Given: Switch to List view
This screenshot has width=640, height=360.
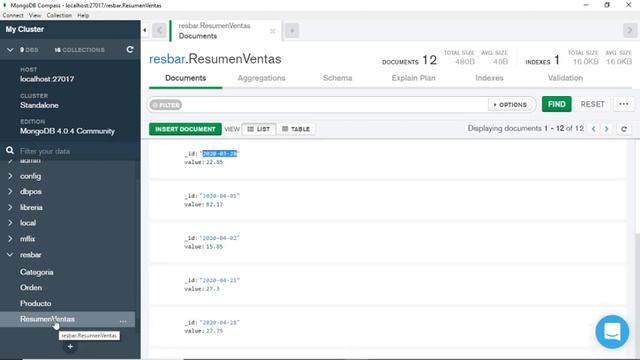Looking at the screenshot, I should pos(259,129).
